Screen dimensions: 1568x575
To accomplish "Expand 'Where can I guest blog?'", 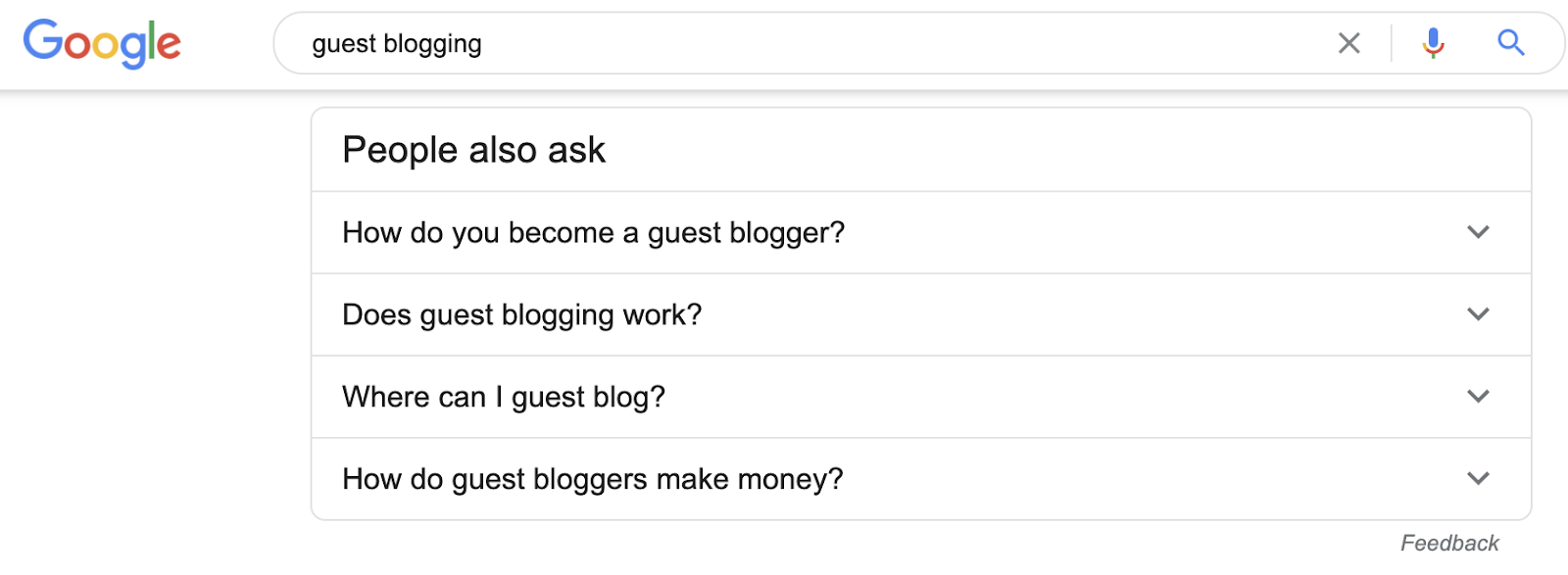I will coord(1479,397).
